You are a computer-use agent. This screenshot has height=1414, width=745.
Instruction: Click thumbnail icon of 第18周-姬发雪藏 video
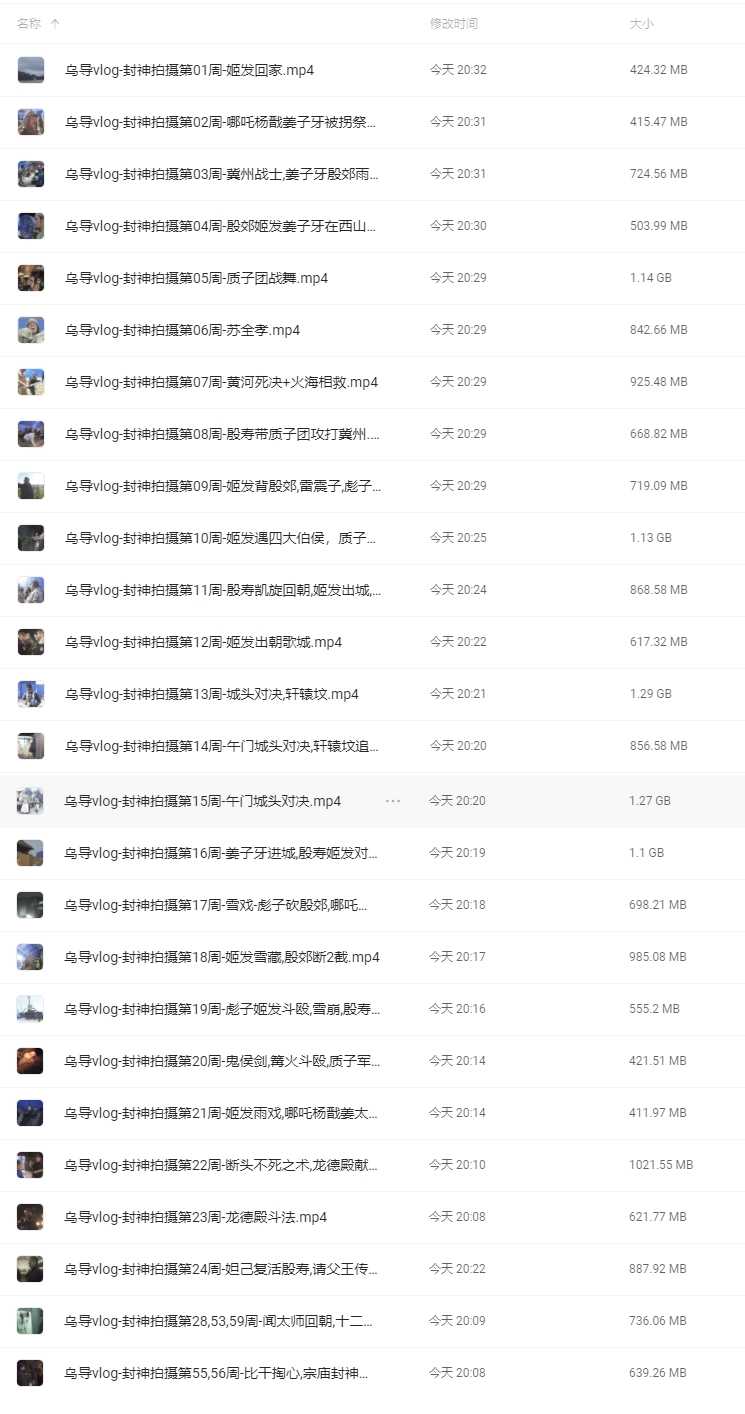pyautogui.click(x=30, y=957)
